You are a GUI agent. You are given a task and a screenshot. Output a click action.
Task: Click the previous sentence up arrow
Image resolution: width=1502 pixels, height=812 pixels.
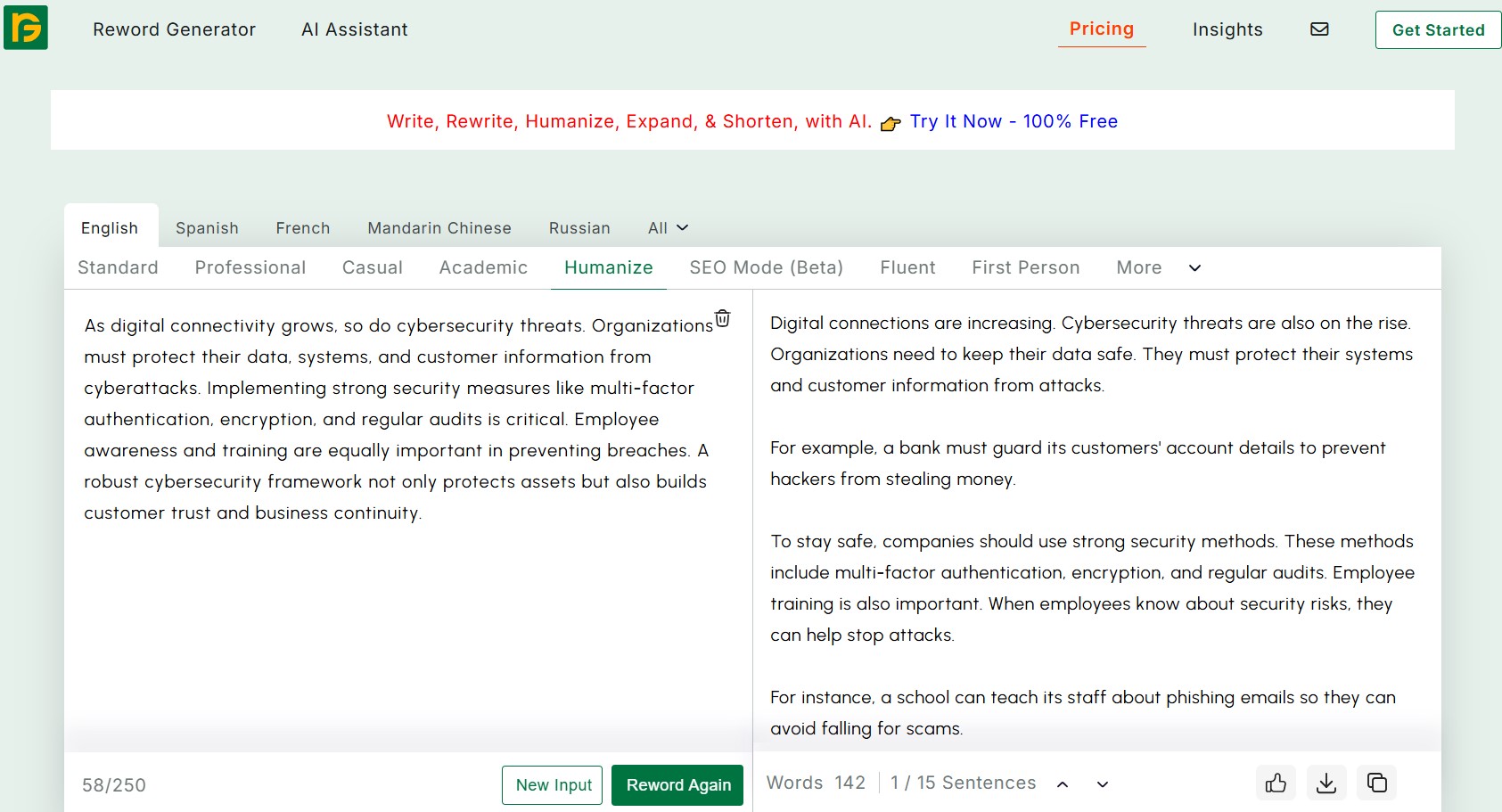pos(1063,784)
